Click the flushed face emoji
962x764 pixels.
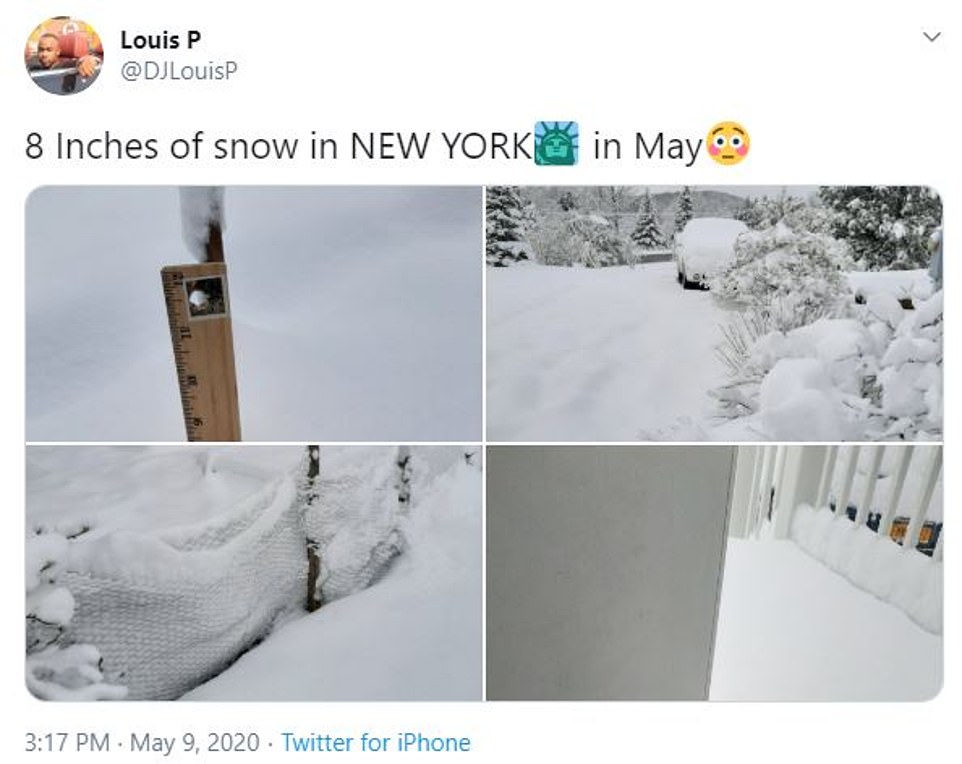728,145
